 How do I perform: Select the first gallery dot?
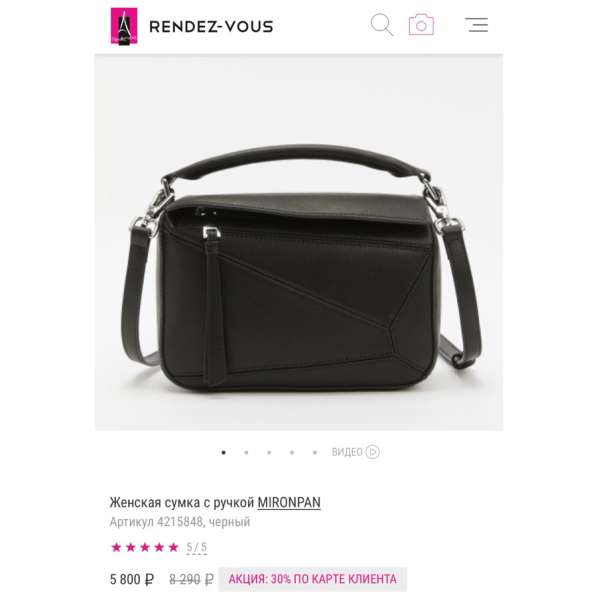coord(223,452)
